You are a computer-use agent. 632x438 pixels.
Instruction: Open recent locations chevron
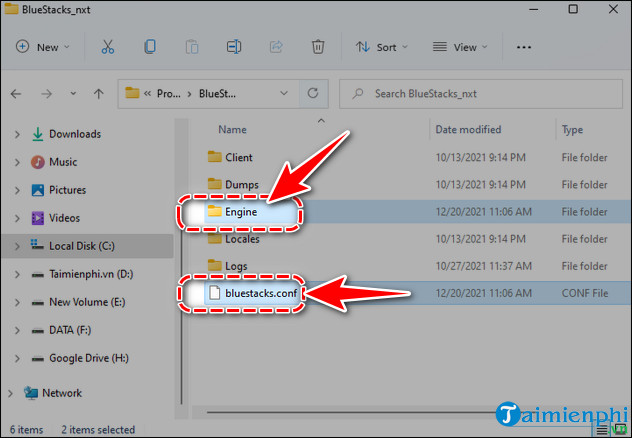coord(73,93)
